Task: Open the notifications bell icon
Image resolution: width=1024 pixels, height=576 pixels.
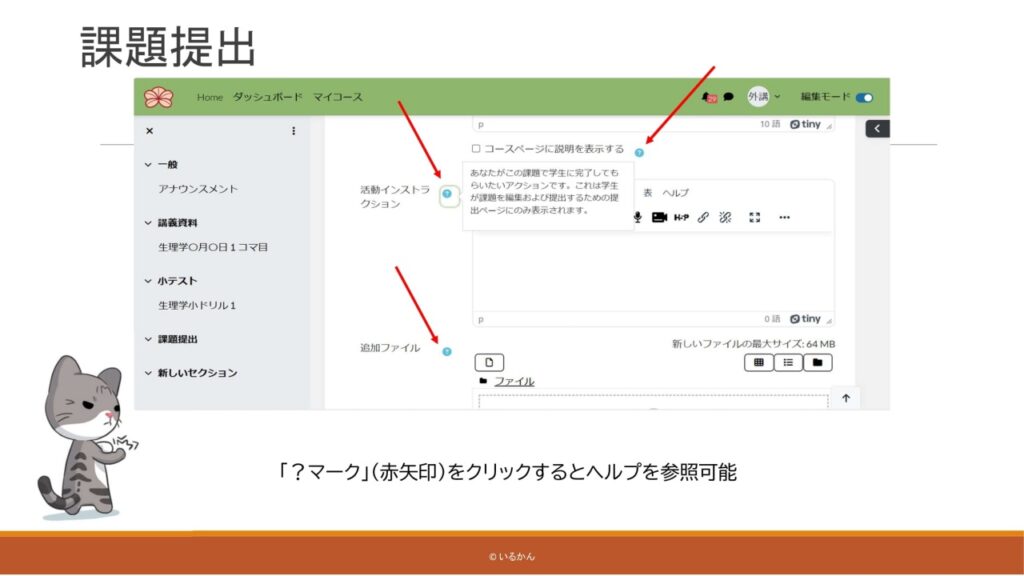Action: tap(709, 97)
